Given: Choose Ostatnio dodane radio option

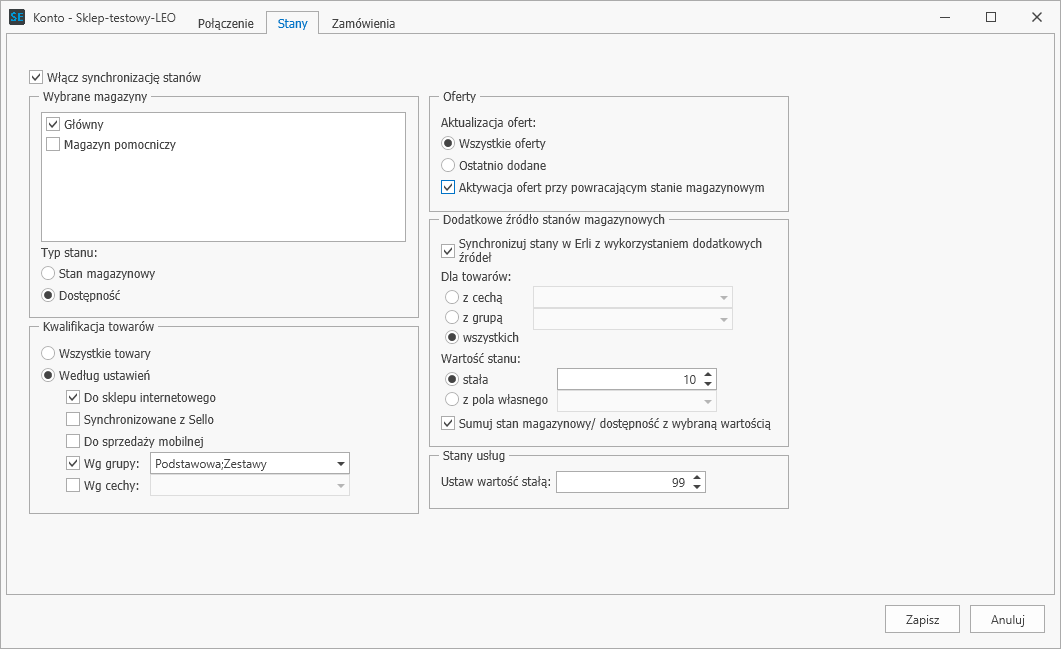Looking at the screenshot, I should coord(448,165).
